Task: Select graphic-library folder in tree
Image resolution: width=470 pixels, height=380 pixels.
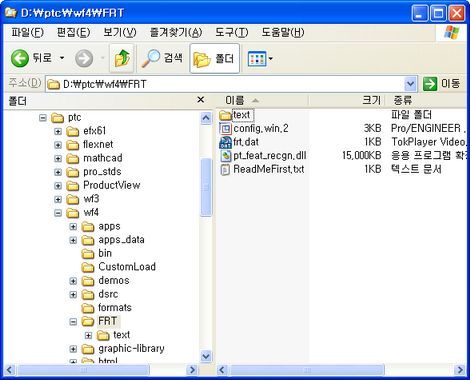Action: [x=131, y=348]
